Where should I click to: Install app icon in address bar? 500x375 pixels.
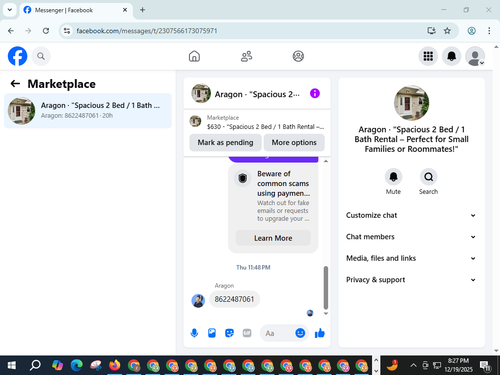point(431,31)
